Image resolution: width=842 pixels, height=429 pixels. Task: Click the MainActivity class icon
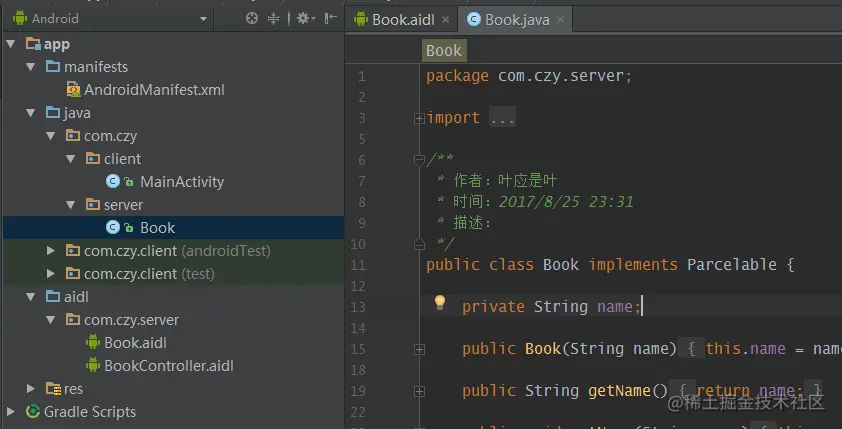(112, 181)
